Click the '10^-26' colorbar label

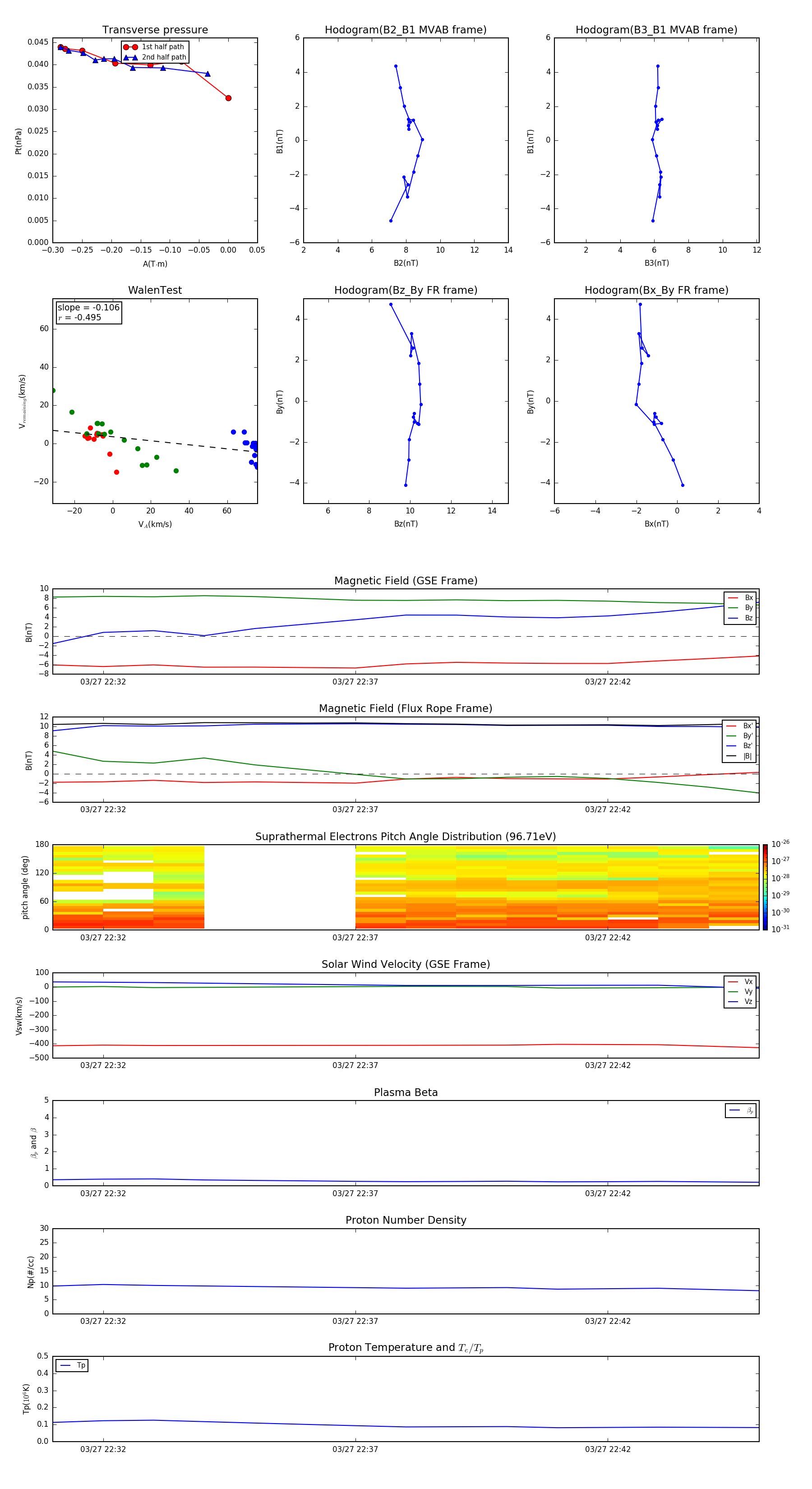[x=780, y=844]
